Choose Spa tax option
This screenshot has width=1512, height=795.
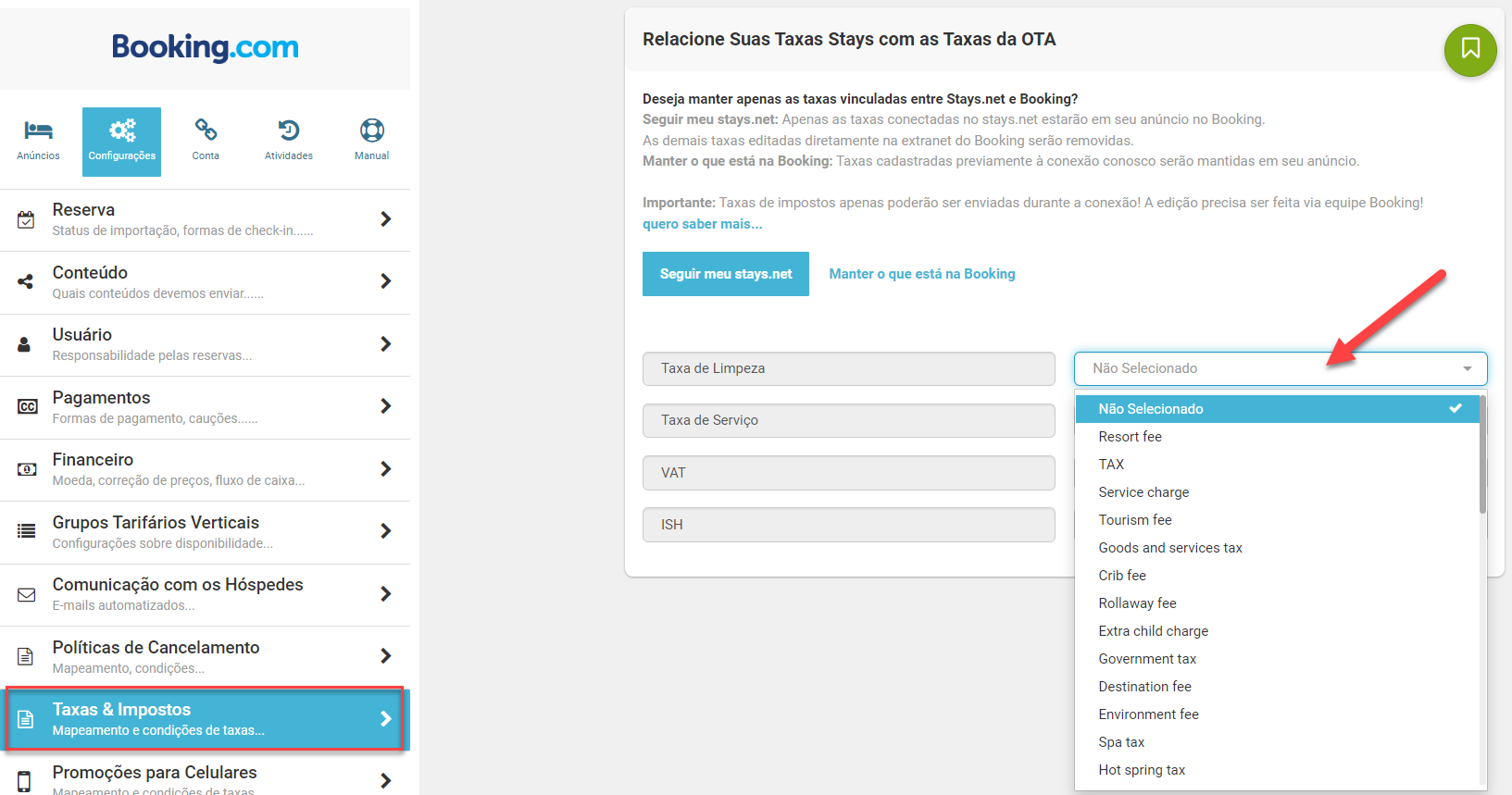1277,742
